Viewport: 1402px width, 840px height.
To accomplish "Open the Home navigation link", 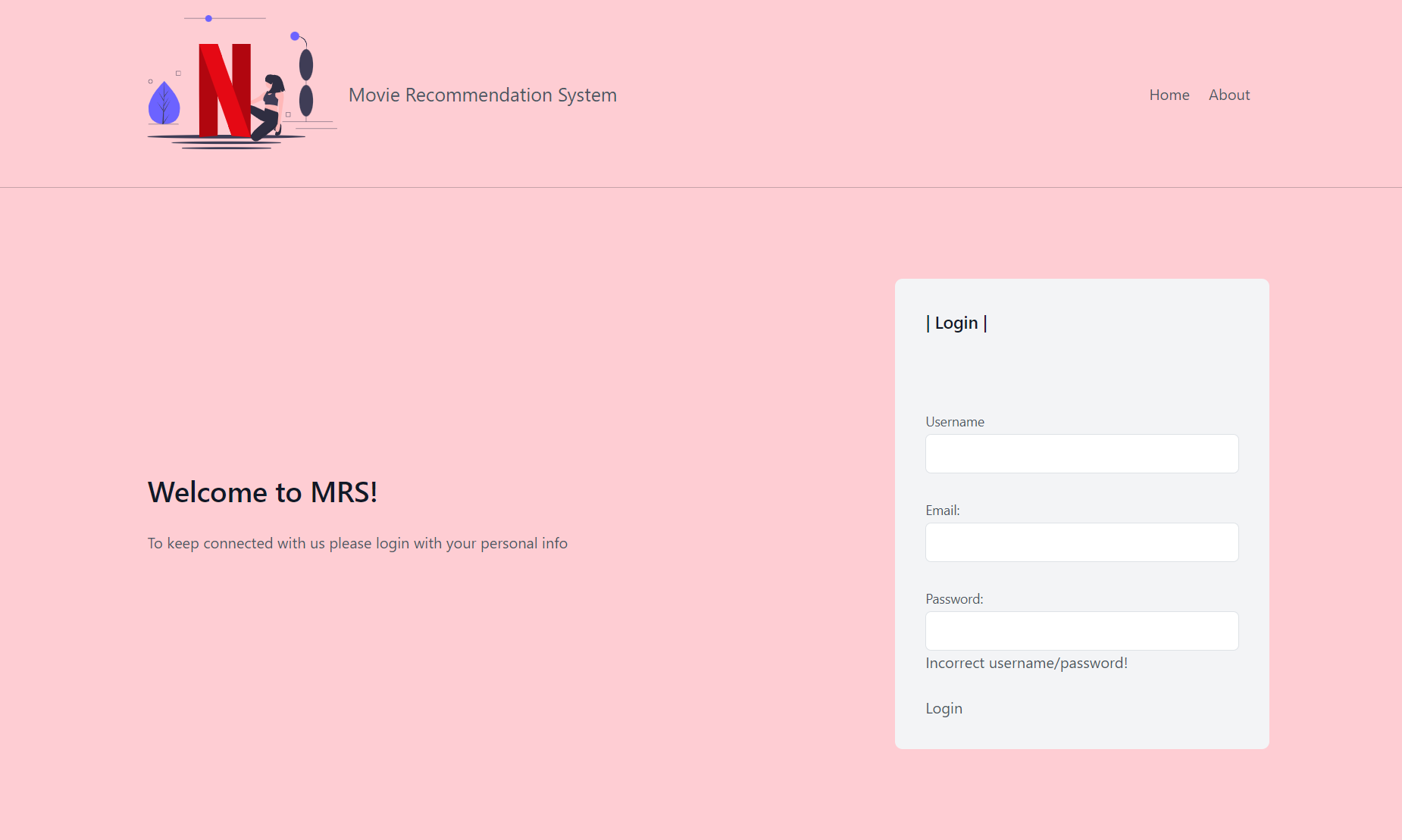I will [x=1169, y=95].
